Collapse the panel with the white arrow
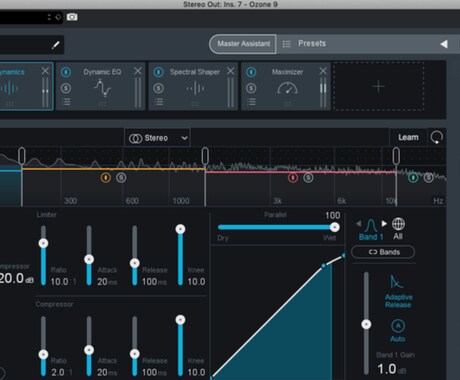This screenshot has height=380, width=460. (444, 44)
